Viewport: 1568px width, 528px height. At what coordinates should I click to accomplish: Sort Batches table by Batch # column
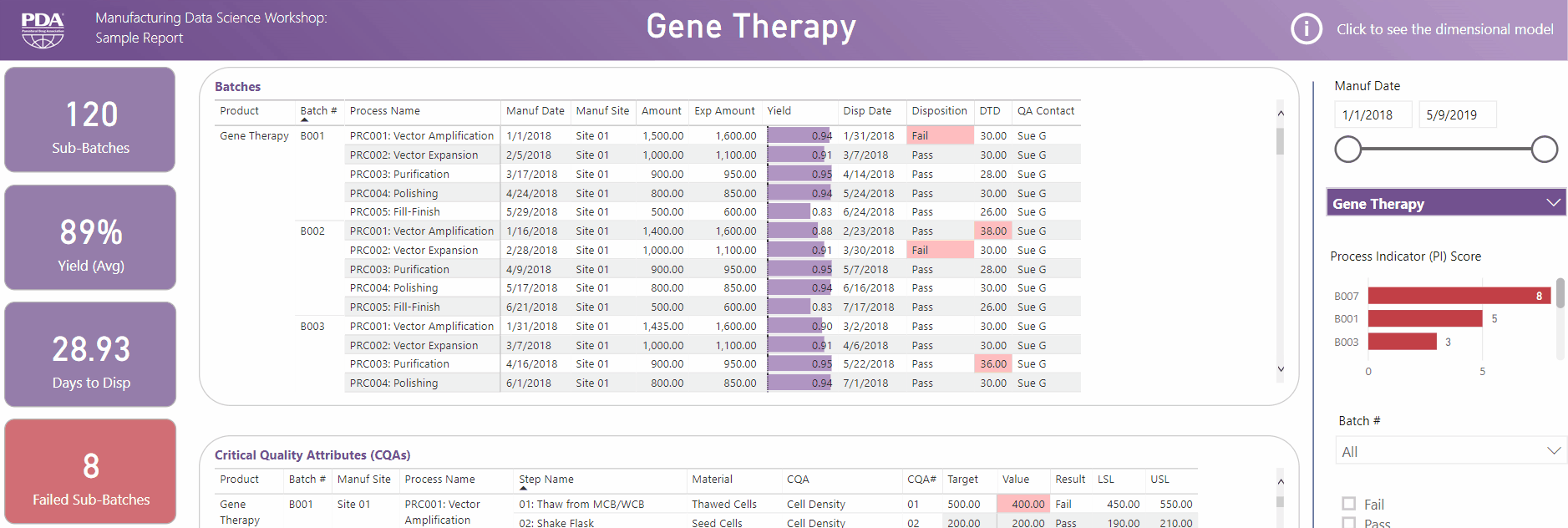(318, 111)
